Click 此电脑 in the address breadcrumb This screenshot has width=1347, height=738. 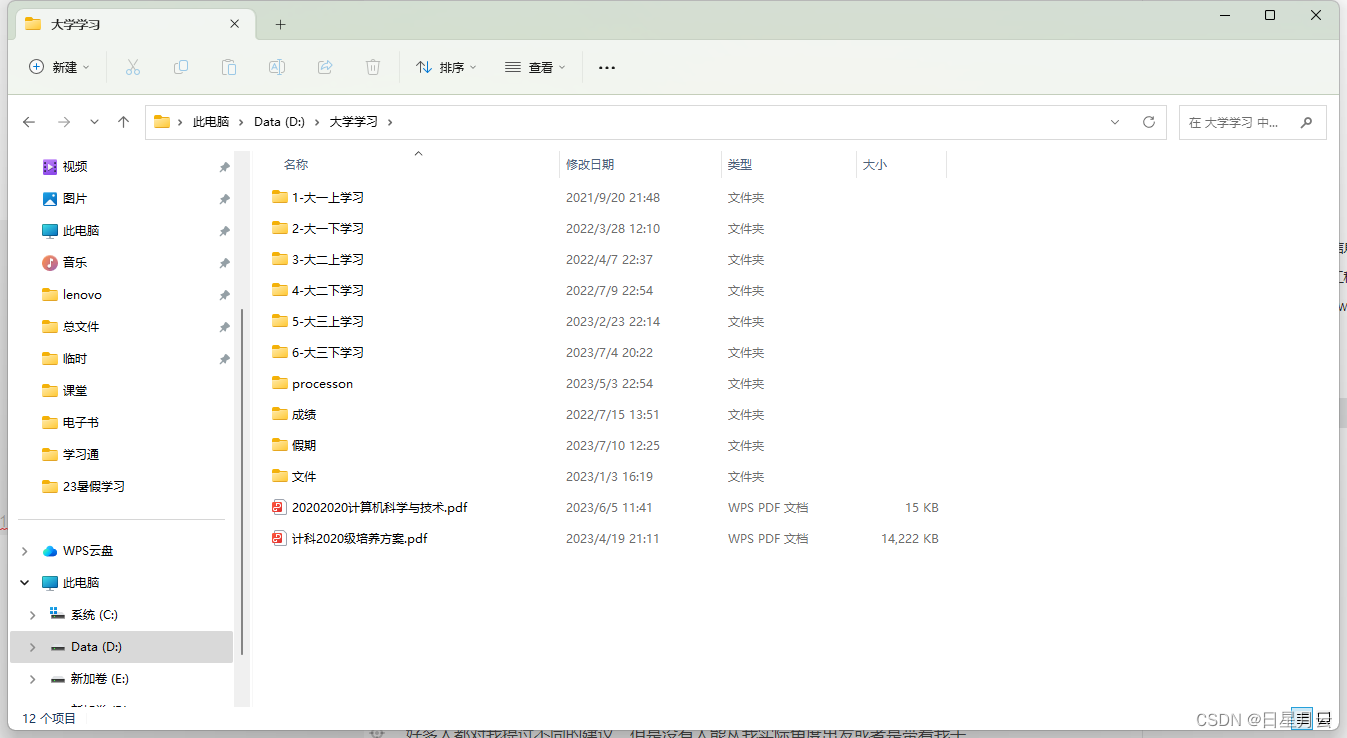point(211,122)
